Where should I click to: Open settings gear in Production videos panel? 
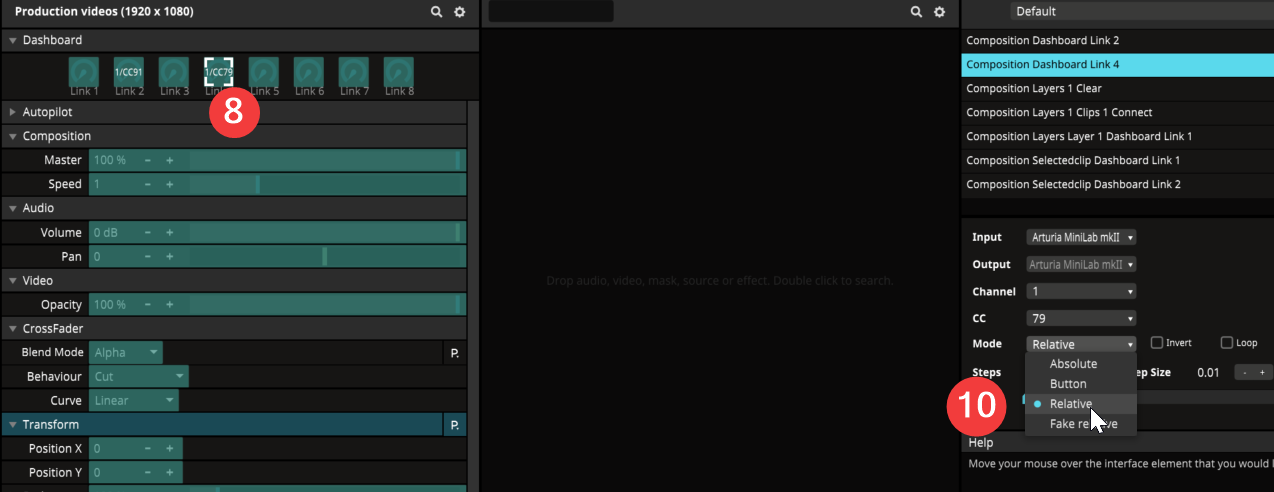460,12
